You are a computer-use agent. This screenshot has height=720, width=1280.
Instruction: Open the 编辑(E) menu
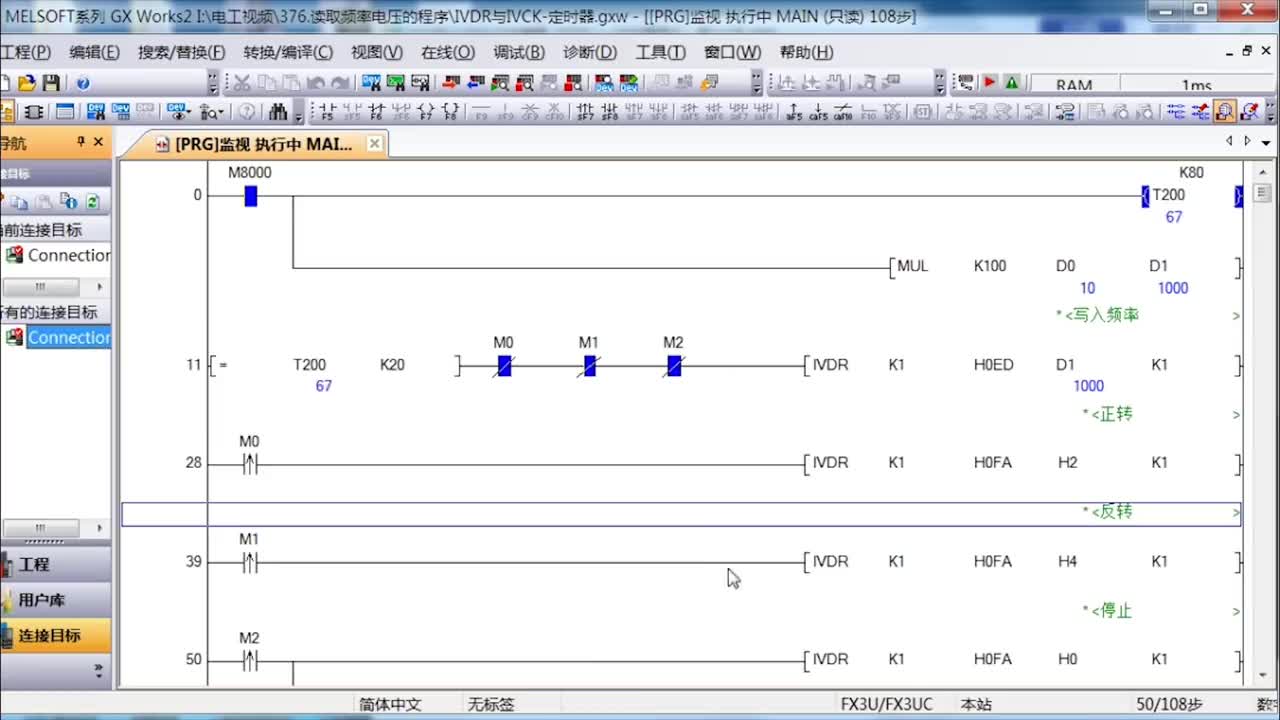[94, 52]
